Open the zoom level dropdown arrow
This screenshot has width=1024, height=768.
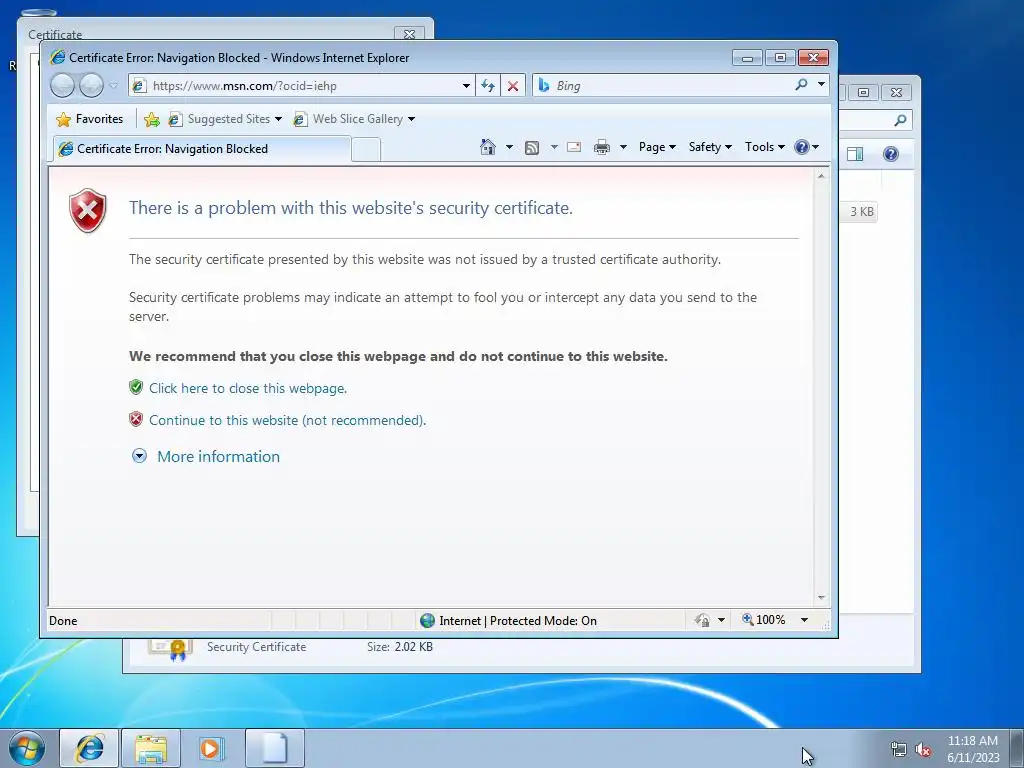[x=805, y=620]
